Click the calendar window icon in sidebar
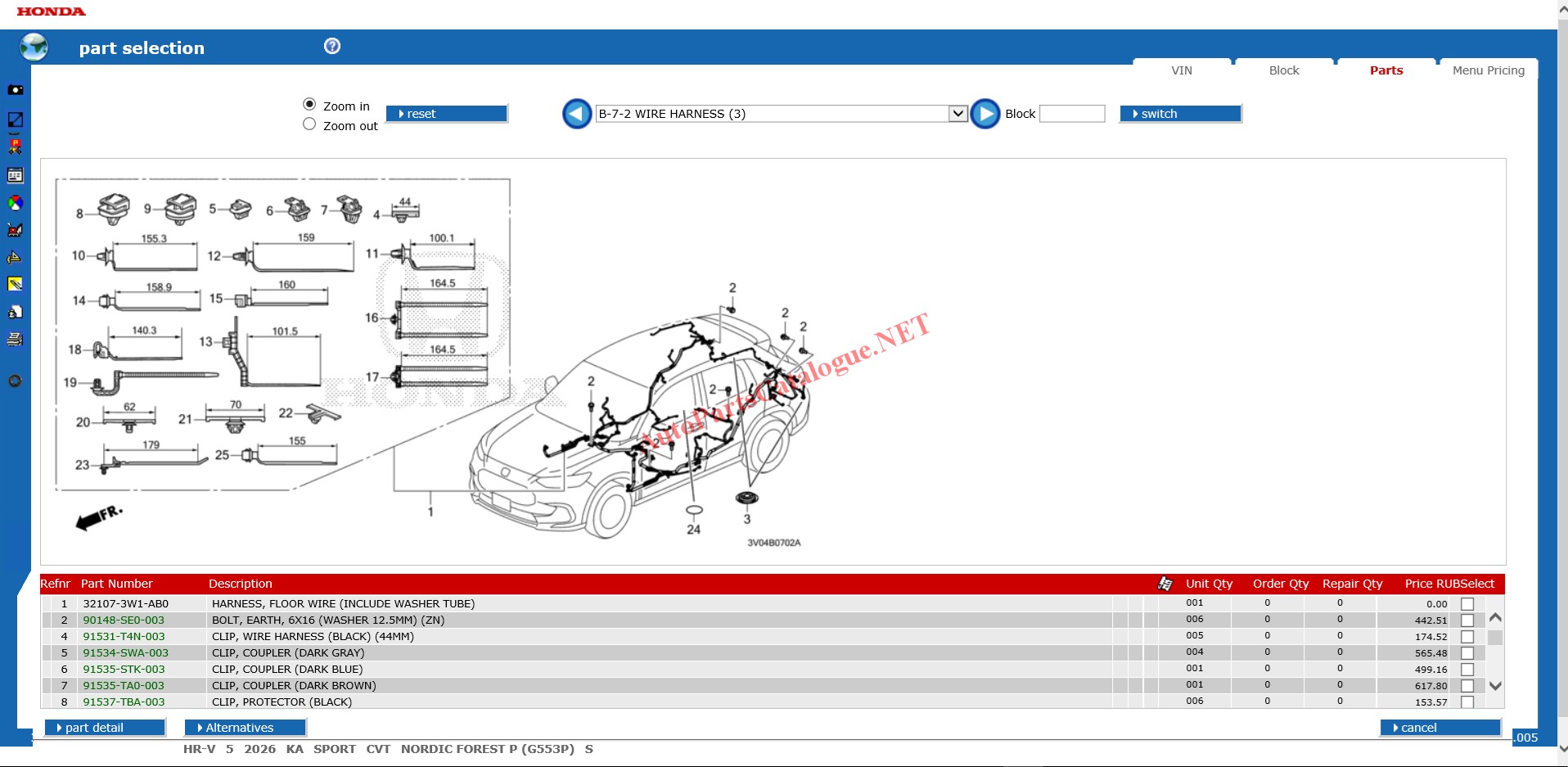Screen dimensions: 1568x767 (15, 175)
